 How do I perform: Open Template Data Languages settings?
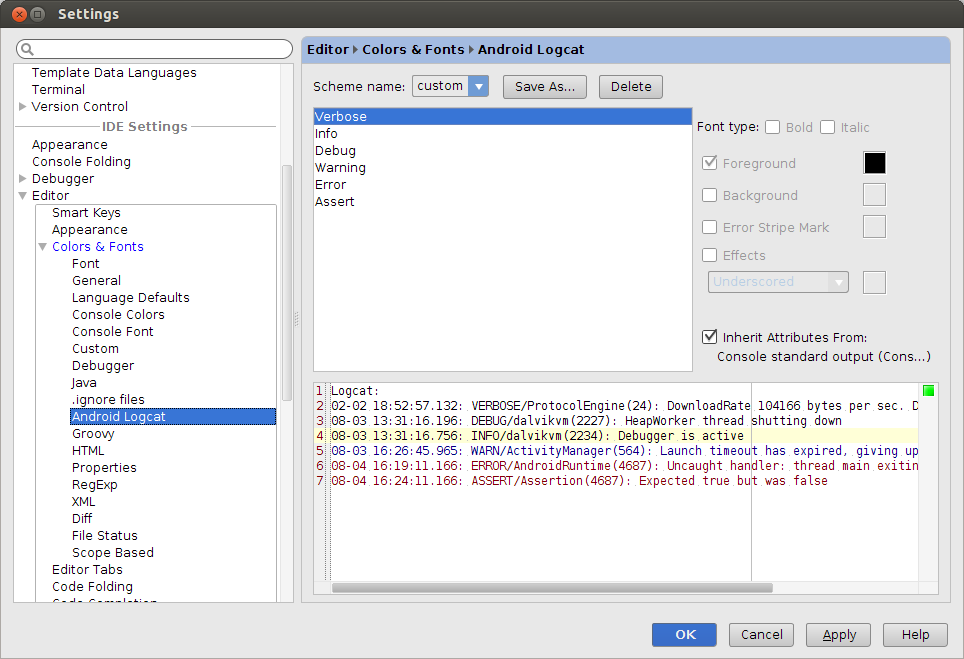pyautogui.click(x=114, y=73)
